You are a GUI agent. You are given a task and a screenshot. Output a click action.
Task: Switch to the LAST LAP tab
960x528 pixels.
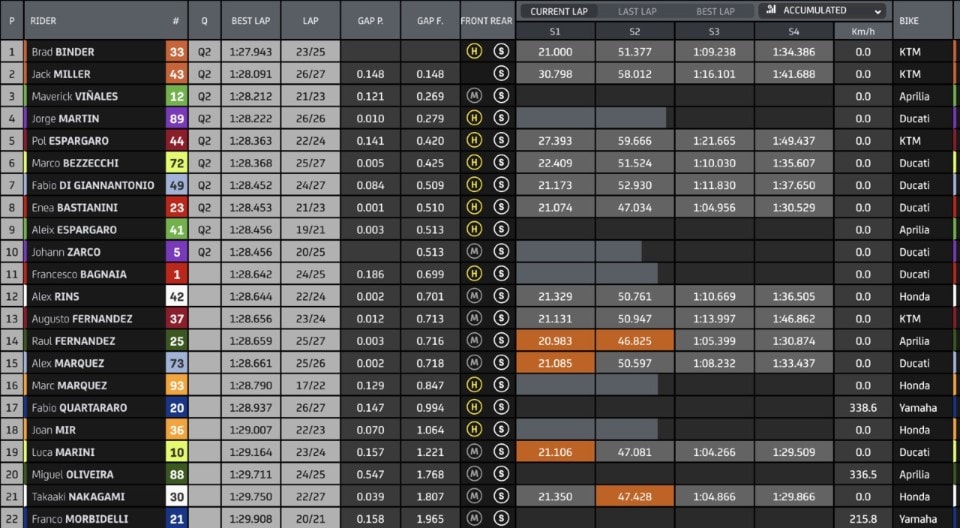pyautogui.click(x=637, y=12)
